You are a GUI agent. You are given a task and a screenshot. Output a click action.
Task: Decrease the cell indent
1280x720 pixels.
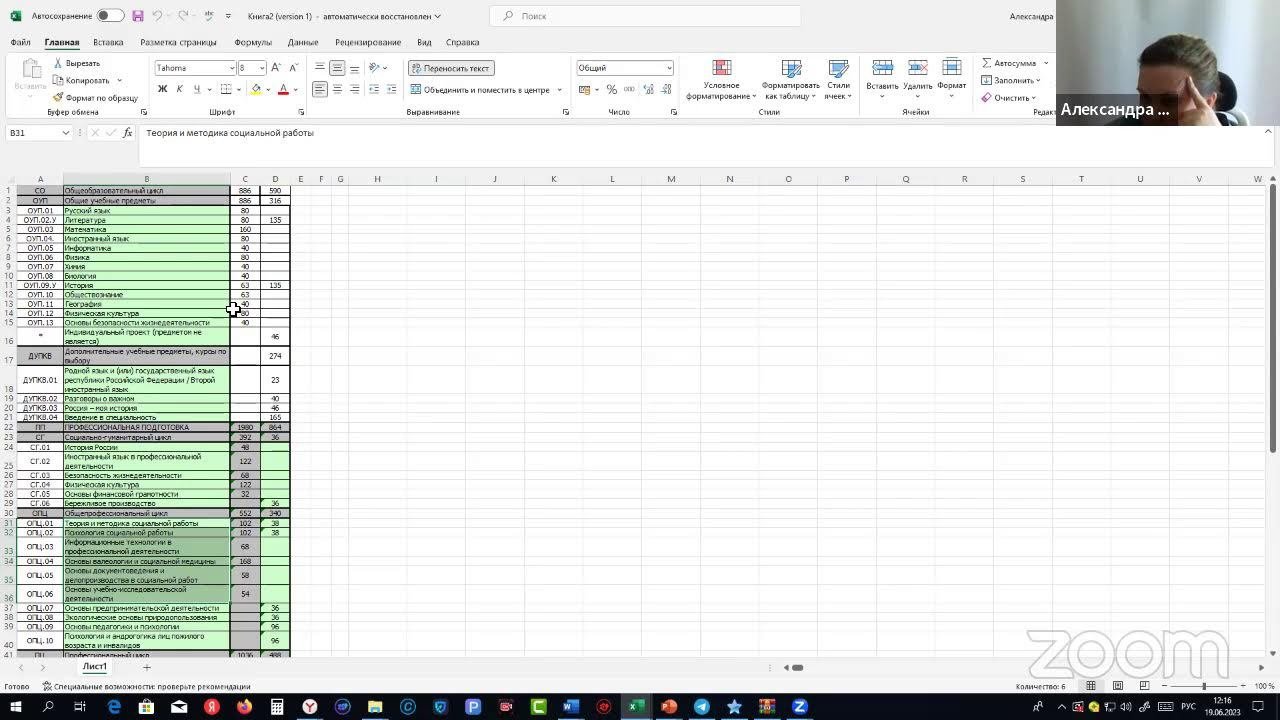[374, 89]
